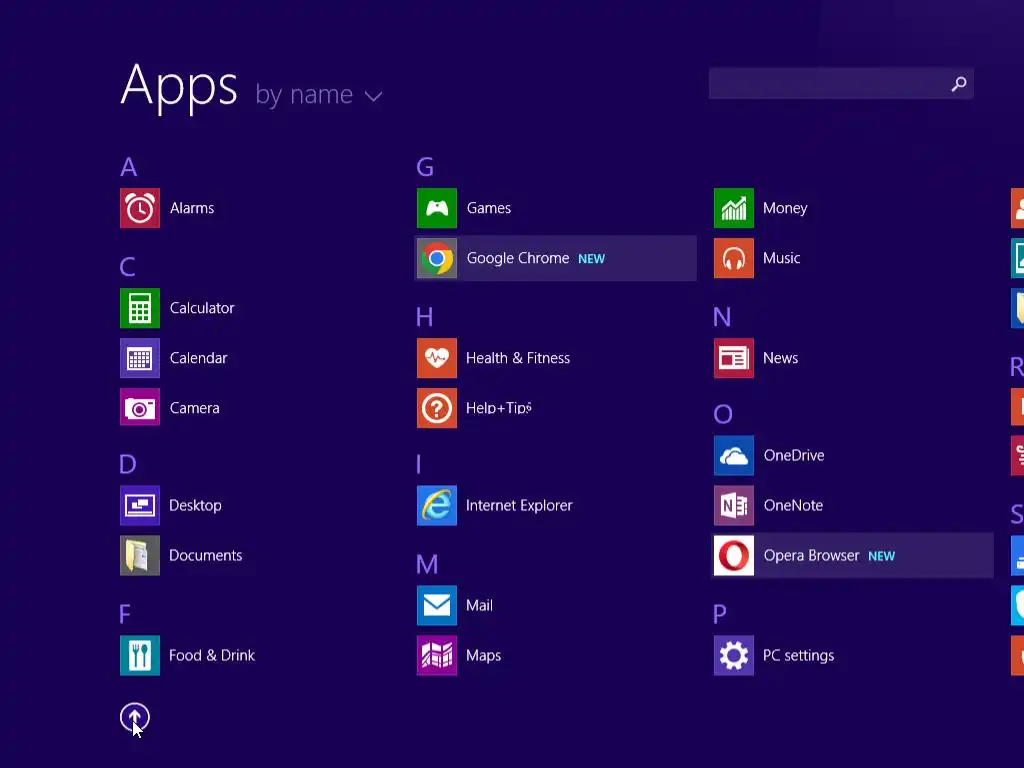Launch the Camera app icon
The height and width of the screenshot is (768, 1024).
[140, 408]
